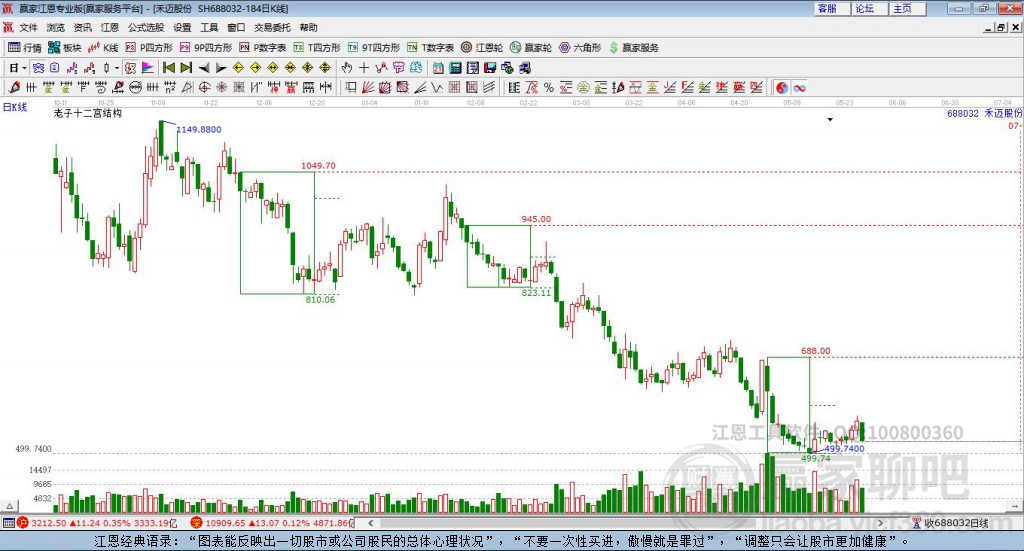Open the 公式选股 menu
Viewport: 1024px width, 551px height.
146,27
